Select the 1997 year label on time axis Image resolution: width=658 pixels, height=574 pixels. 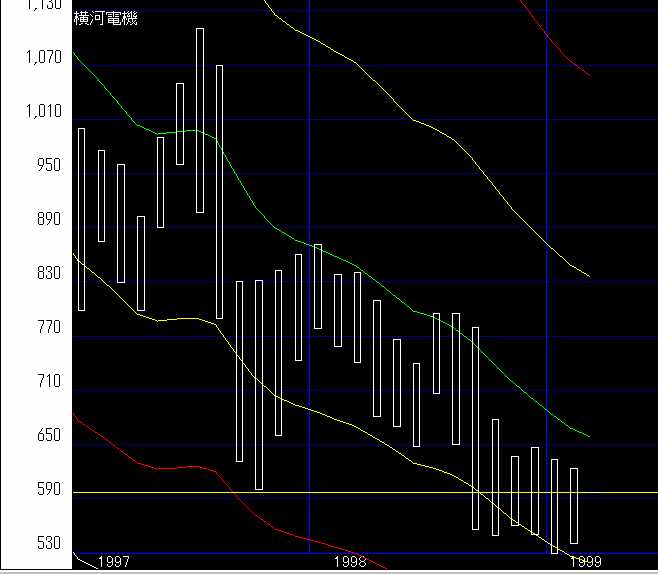(x=113, y=562)
